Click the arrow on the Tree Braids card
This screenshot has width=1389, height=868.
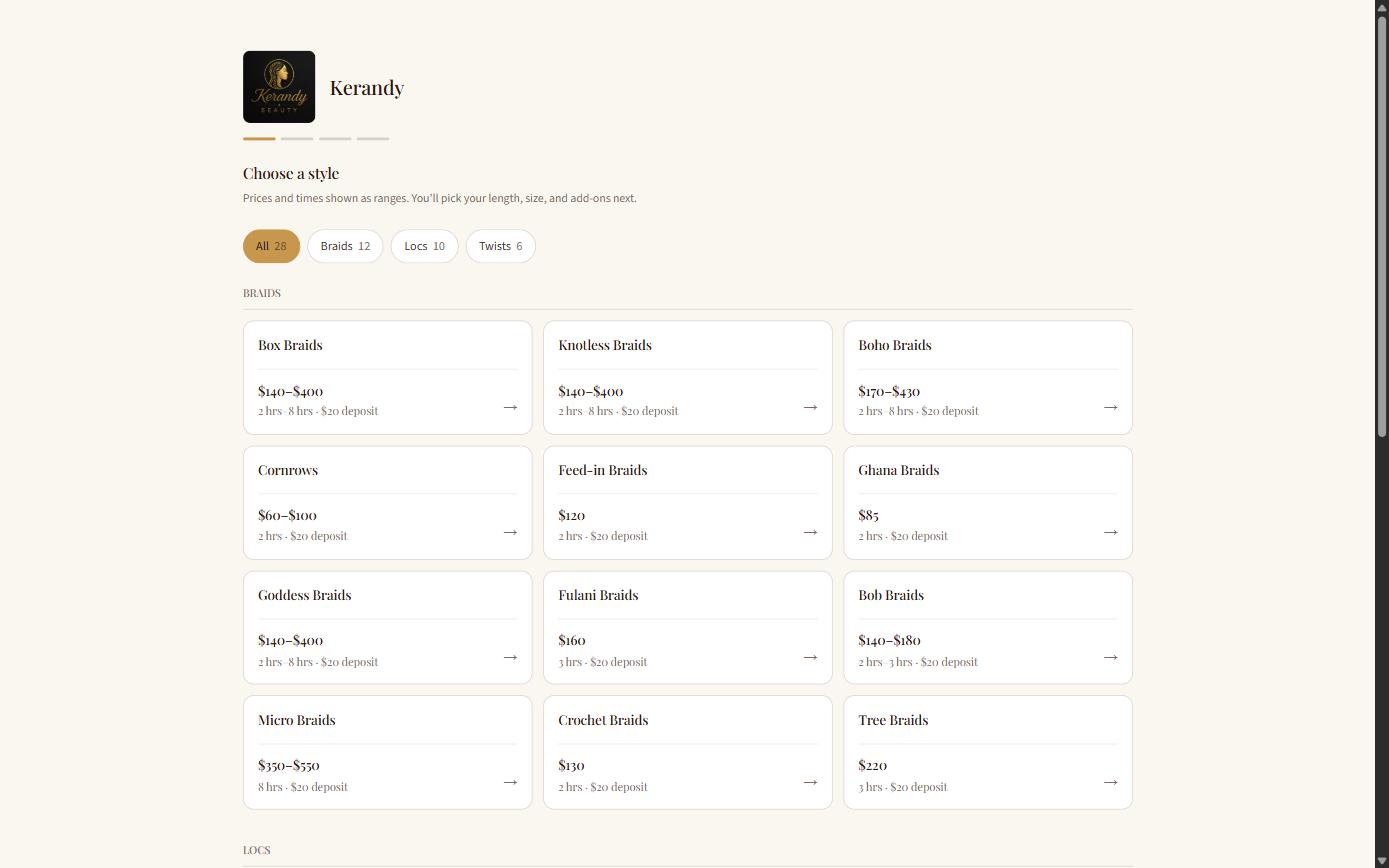click(x=1110, y=782)
